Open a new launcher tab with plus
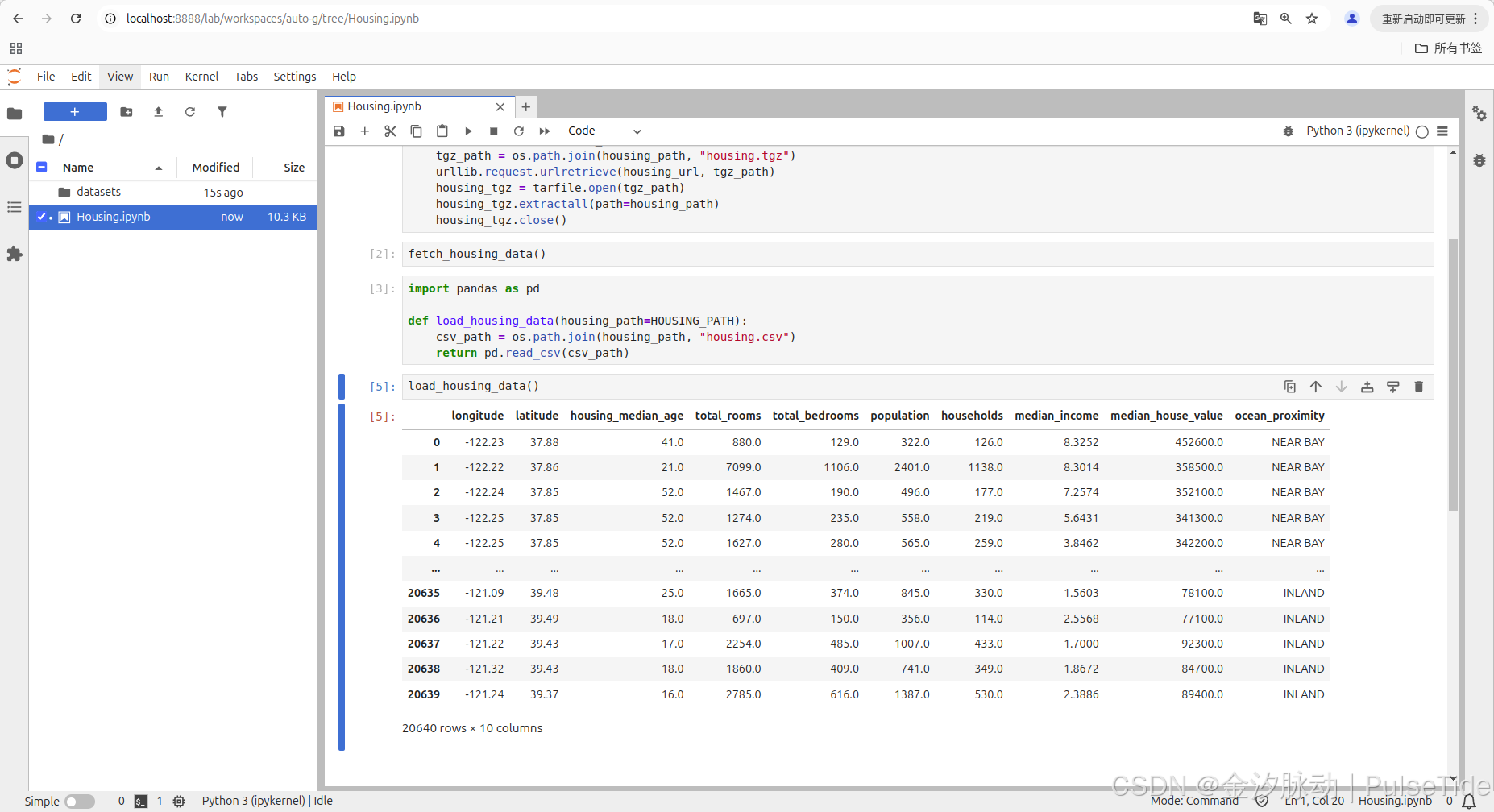The image size is (1494, 812). pos(525,106)
